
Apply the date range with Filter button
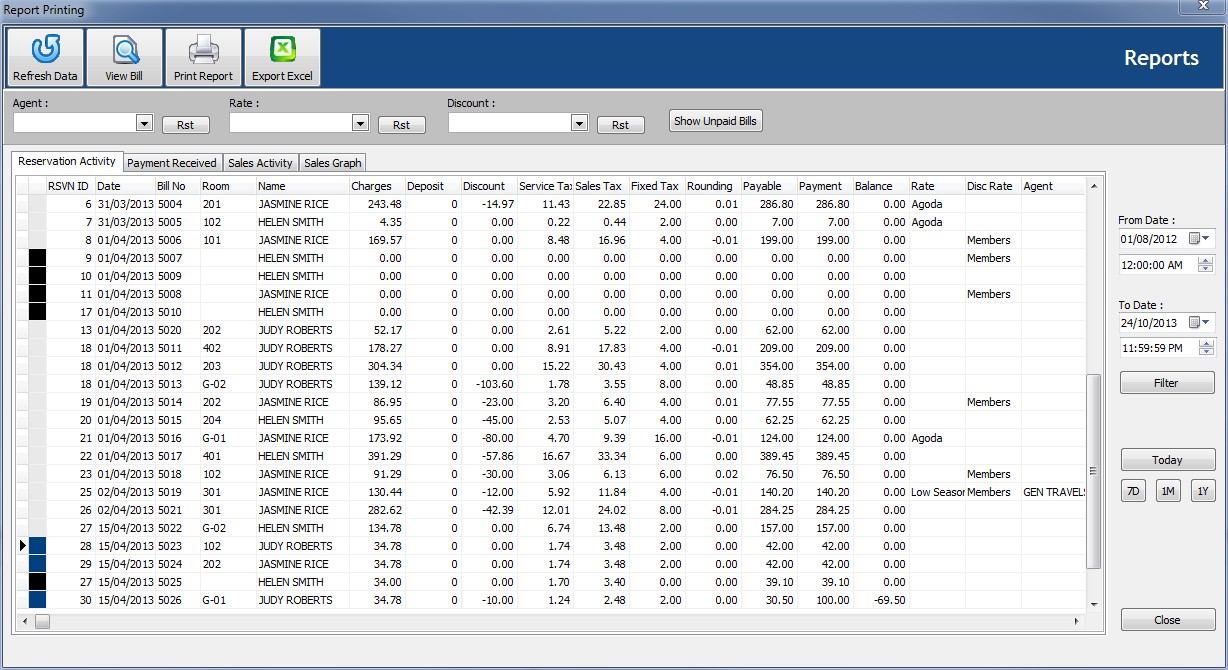(1167, 383)
